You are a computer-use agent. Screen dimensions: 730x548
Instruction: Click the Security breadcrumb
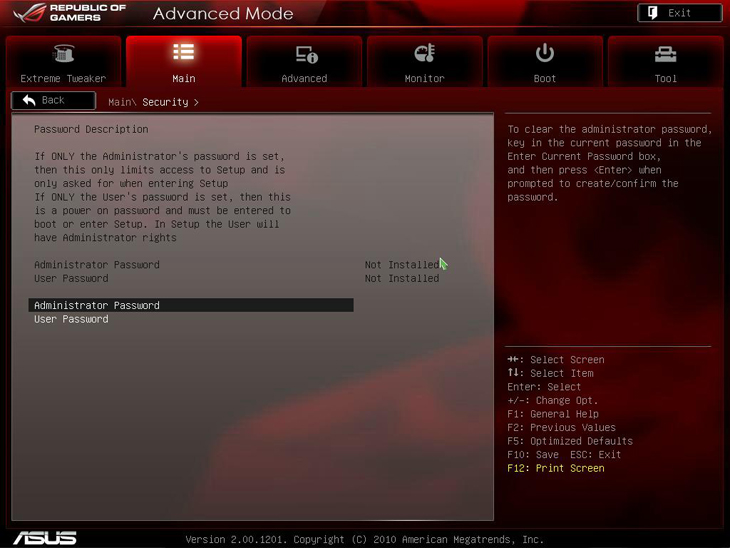coord(165,102)
